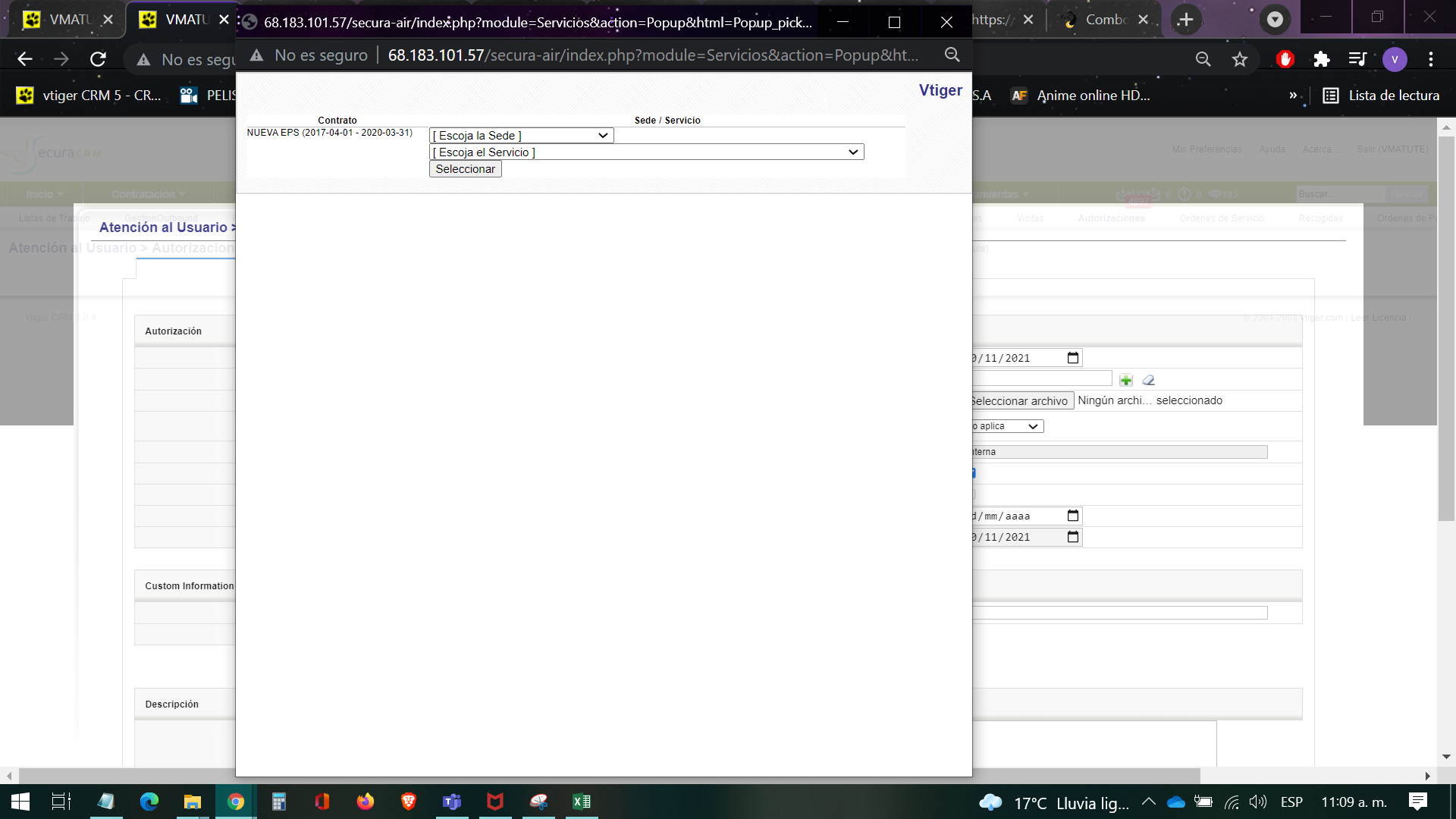This screenshot has height=819, width=1456.
Task: Click the vertical scrollbar of main page
Action: [x=1446, y=330]
